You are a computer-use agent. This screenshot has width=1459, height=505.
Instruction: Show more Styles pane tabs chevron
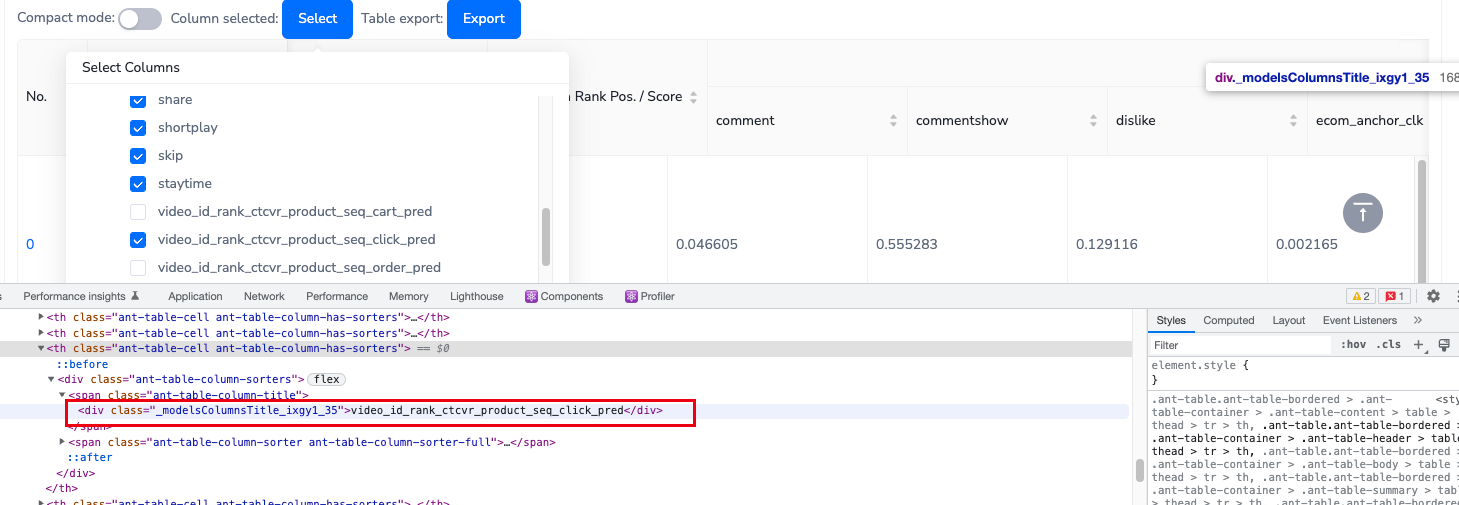point(1417,320)
